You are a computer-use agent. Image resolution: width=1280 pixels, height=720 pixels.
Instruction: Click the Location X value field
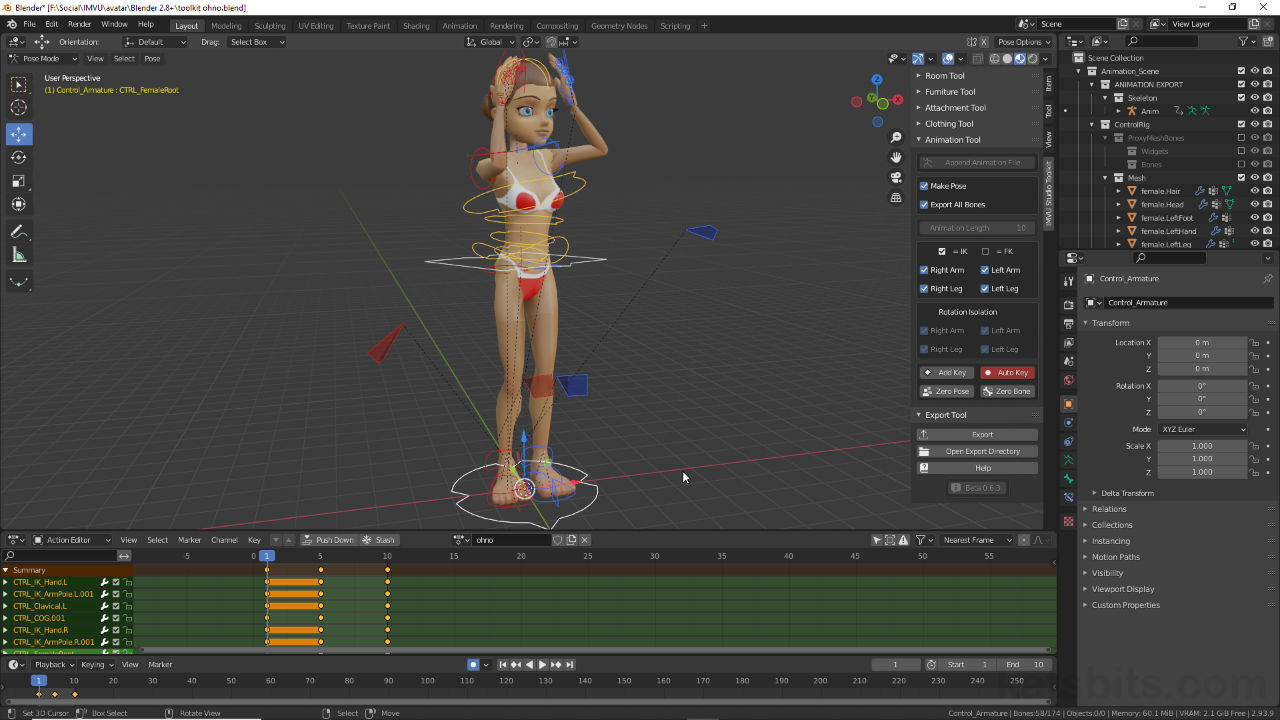pos(1202,342)
